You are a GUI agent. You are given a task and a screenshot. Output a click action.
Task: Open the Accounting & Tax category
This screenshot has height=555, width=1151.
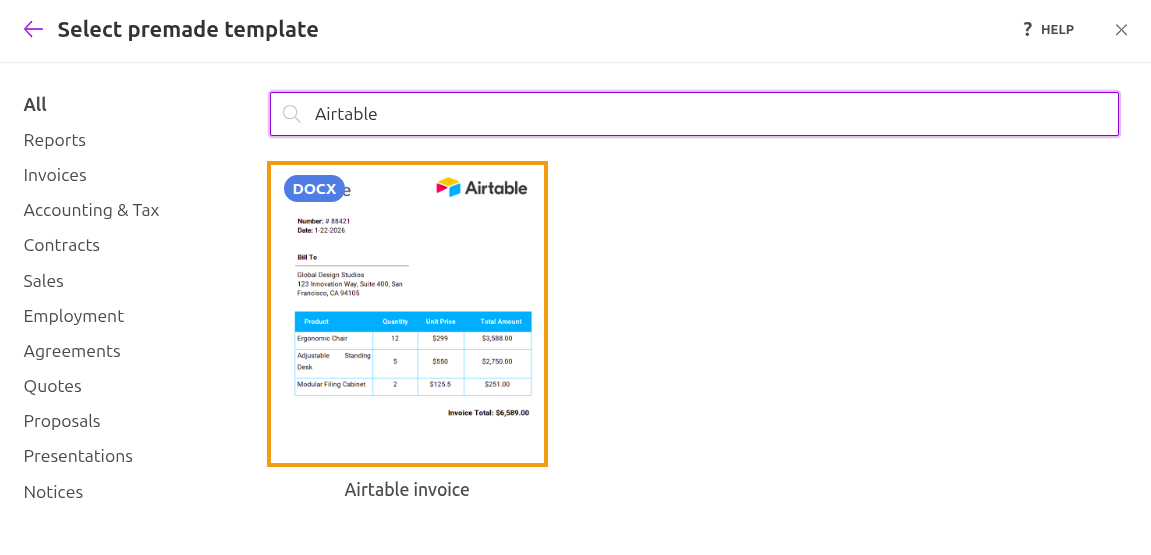coord(91,211)
